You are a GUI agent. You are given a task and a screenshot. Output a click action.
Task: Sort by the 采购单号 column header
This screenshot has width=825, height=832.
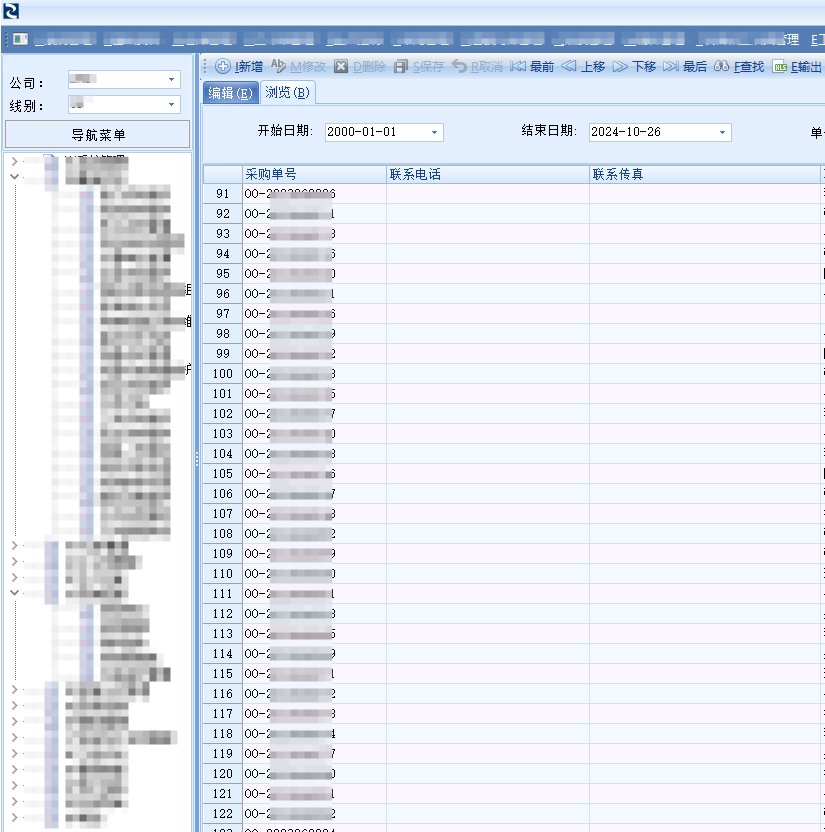pyautogui.click(x=313, y=174)
